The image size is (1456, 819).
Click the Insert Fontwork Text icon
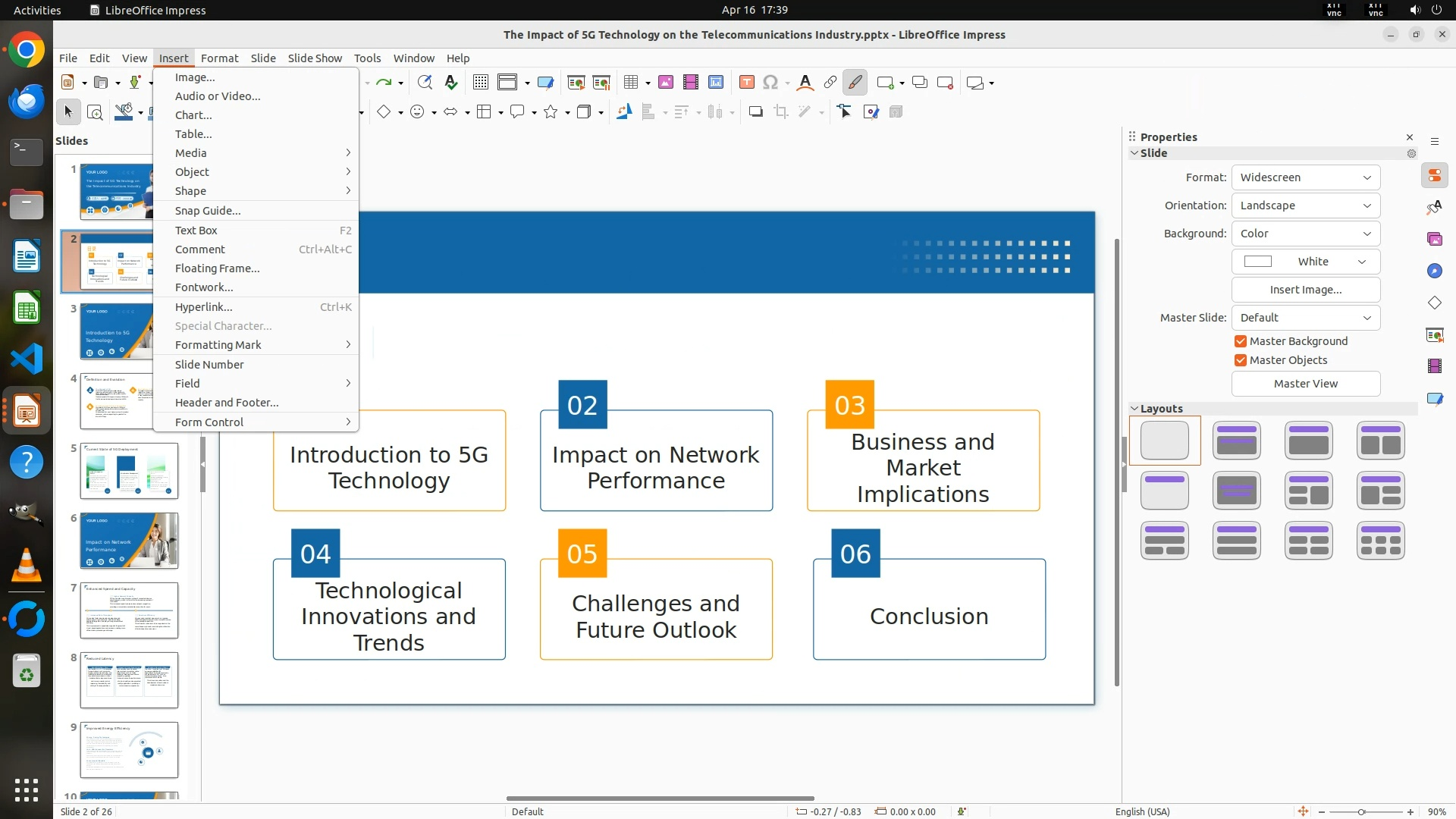point(805,83)
